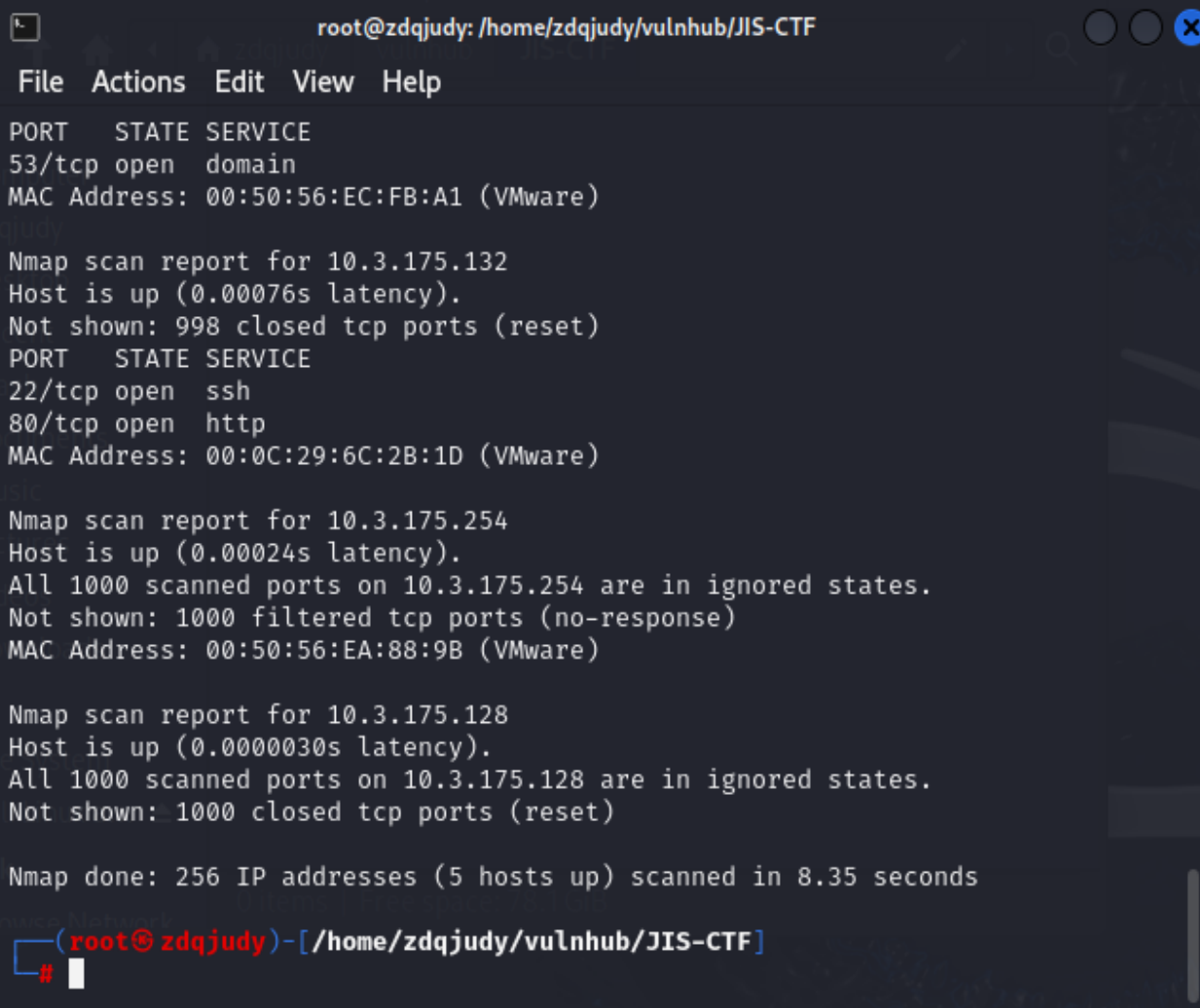The height and width of the screenshot is (1008, 1200).
Task: Click the 80/tcp open http line
Action: point(137,423)
